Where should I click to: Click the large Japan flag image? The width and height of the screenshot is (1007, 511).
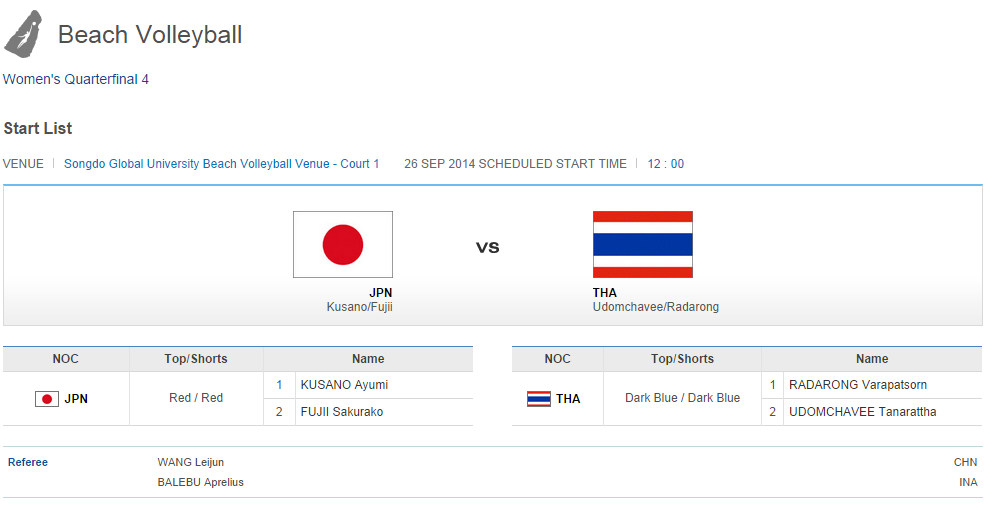pos(342,244)
